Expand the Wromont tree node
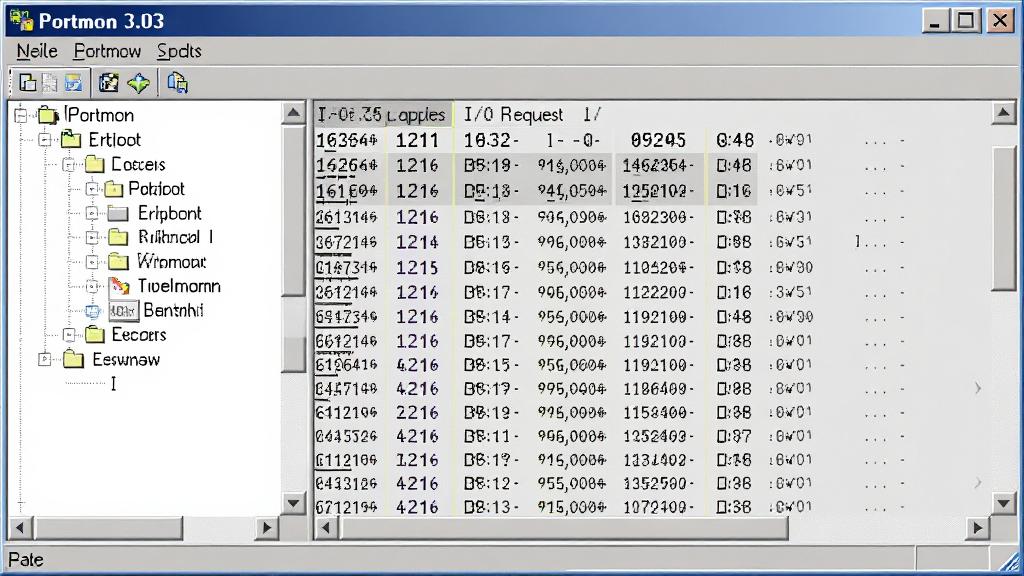Image resolution: width=1024 pixels, height=576 pixels. click(92, 263)
